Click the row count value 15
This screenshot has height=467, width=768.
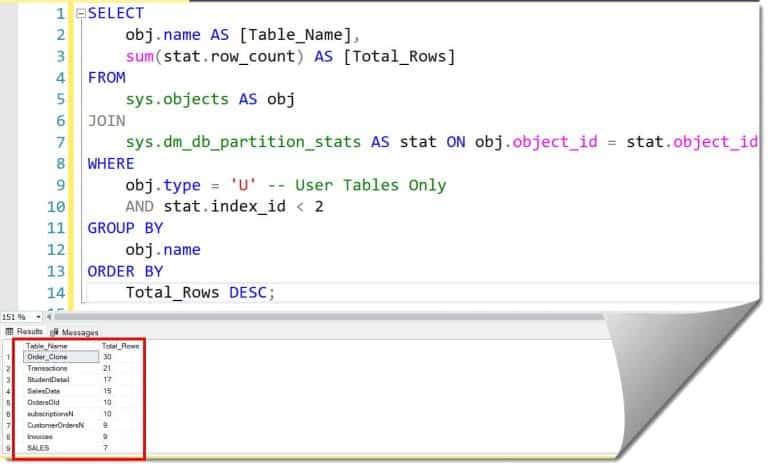(x=107, y=391)
